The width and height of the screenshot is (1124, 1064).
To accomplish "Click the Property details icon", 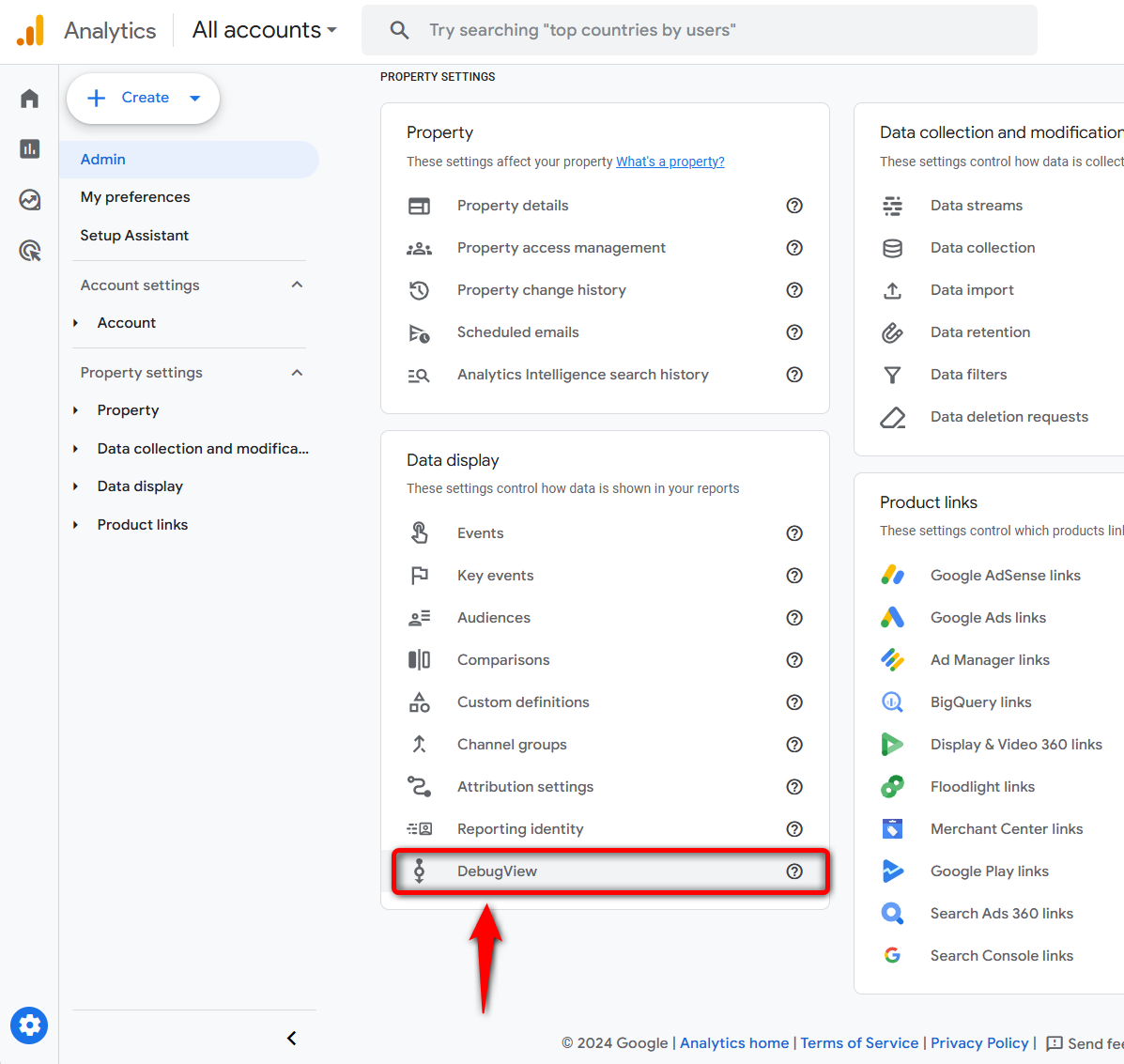I will [420, 206].
